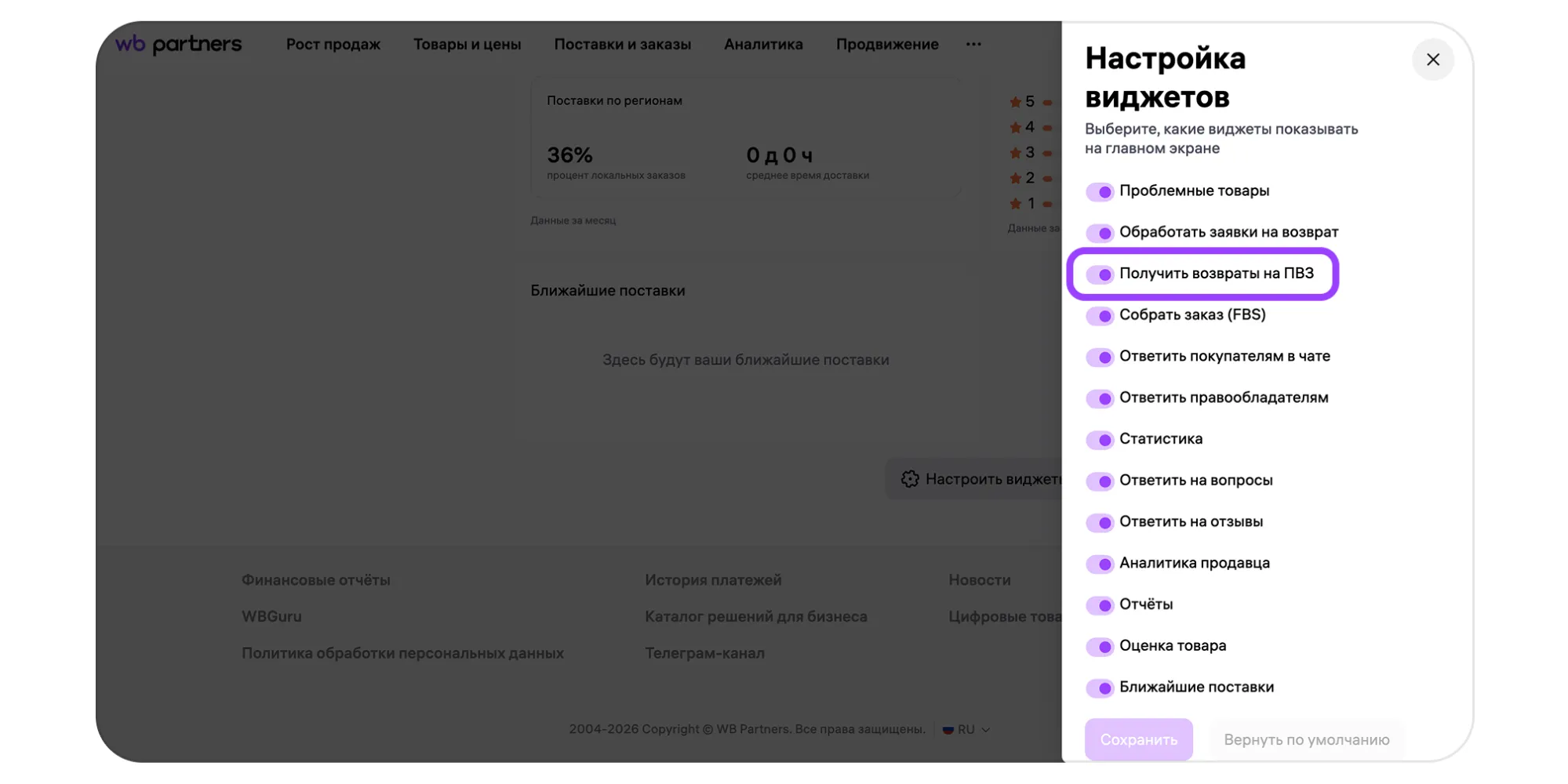The width and height of the screenshot is (1568, 784).
Task: Open the Поставки и заказы menu
Action: click(x=622, y=45)
